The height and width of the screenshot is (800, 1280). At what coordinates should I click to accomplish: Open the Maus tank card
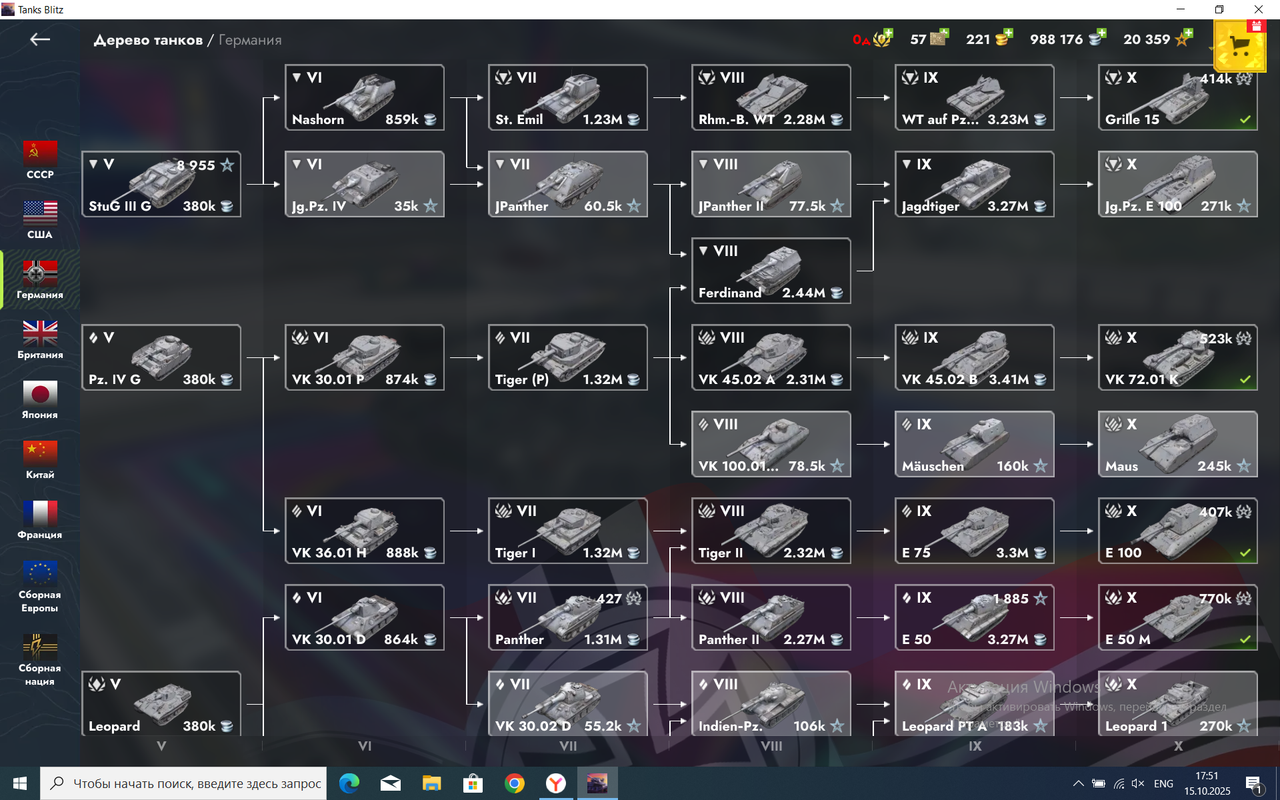[x=1178, y=444]
